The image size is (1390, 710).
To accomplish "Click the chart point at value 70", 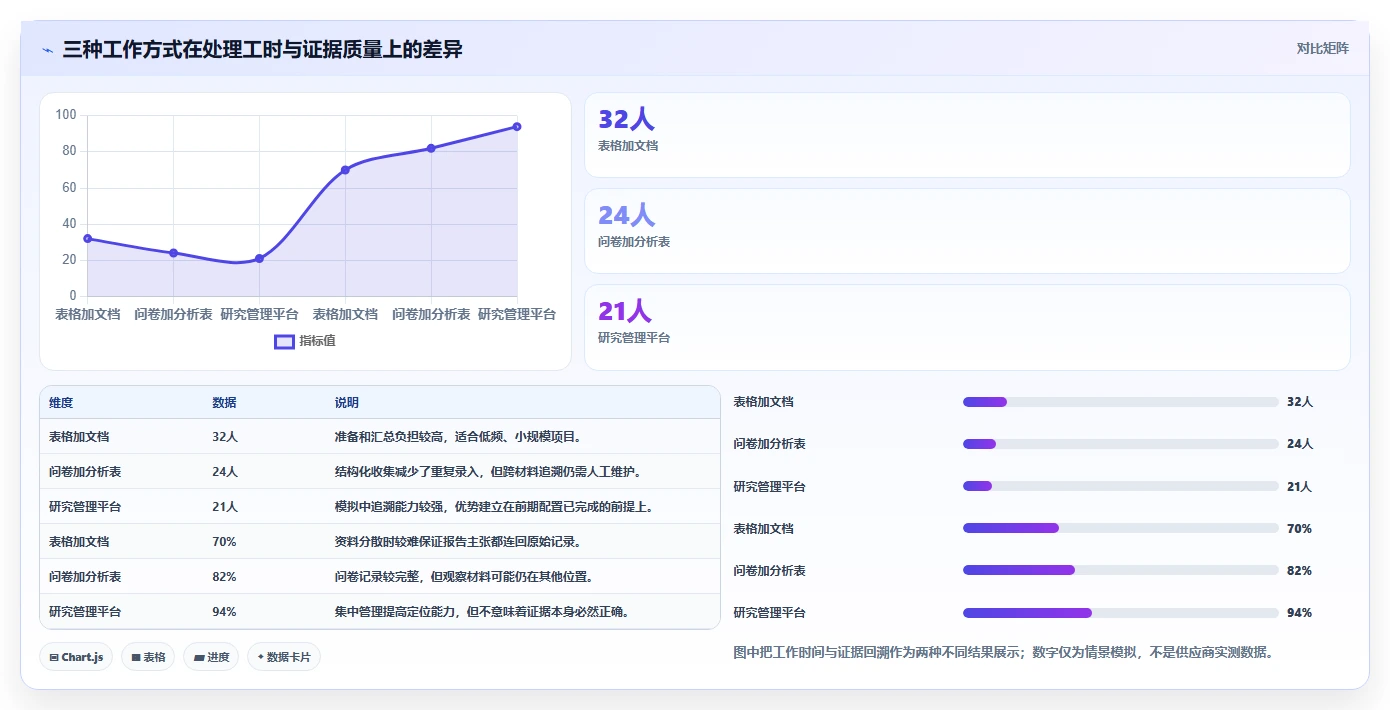I will tap(345, 170).
